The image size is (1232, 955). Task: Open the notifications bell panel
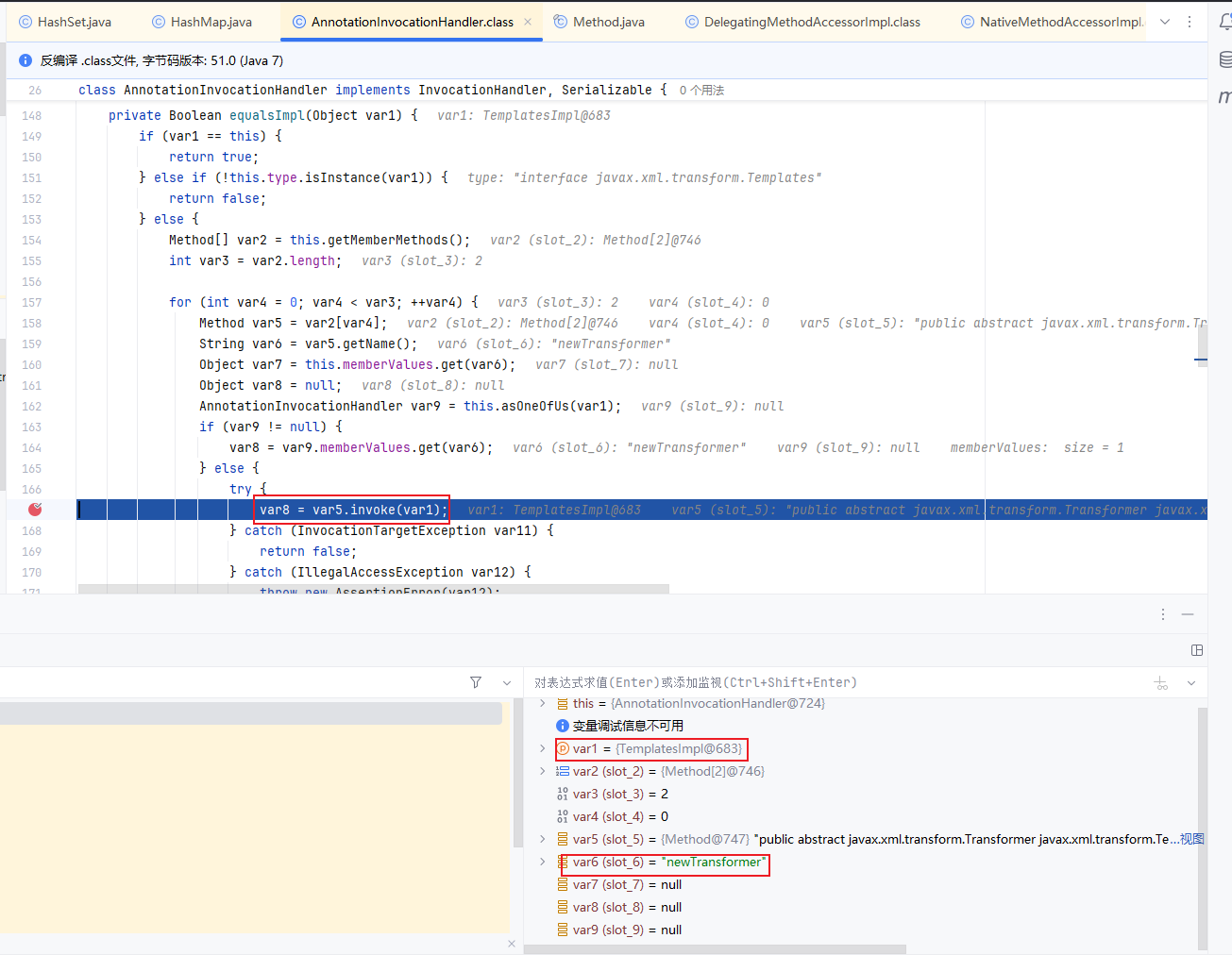(1224, 22)
